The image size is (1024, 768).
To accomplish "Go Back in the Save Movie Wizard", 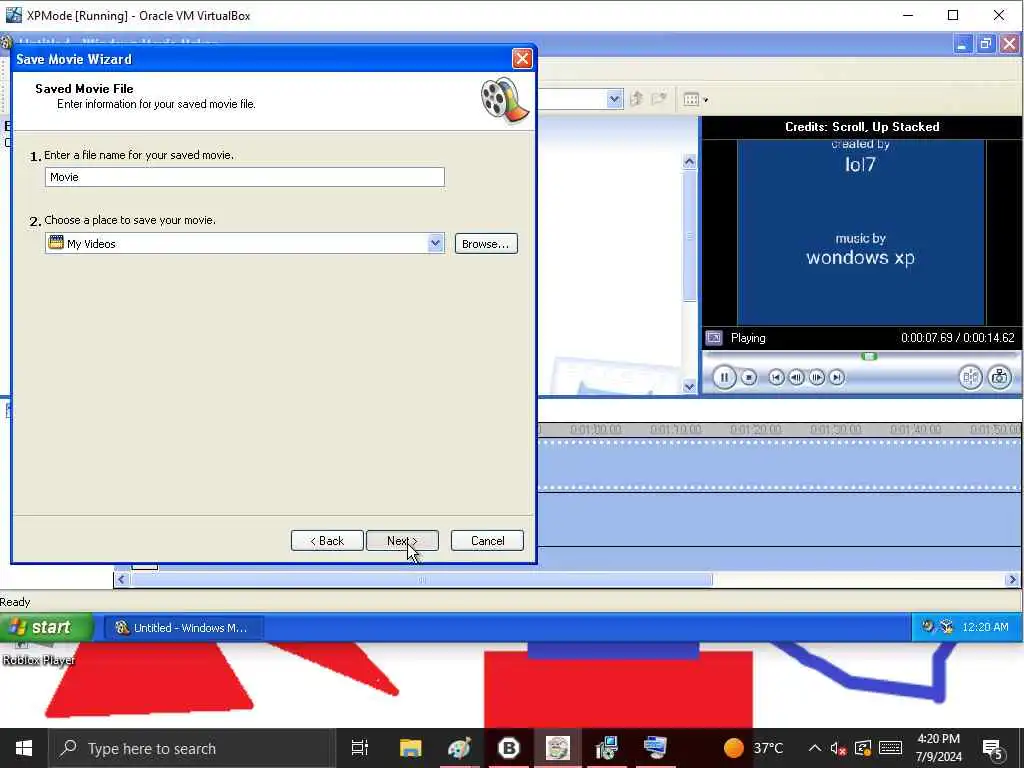I will [327, 541].
